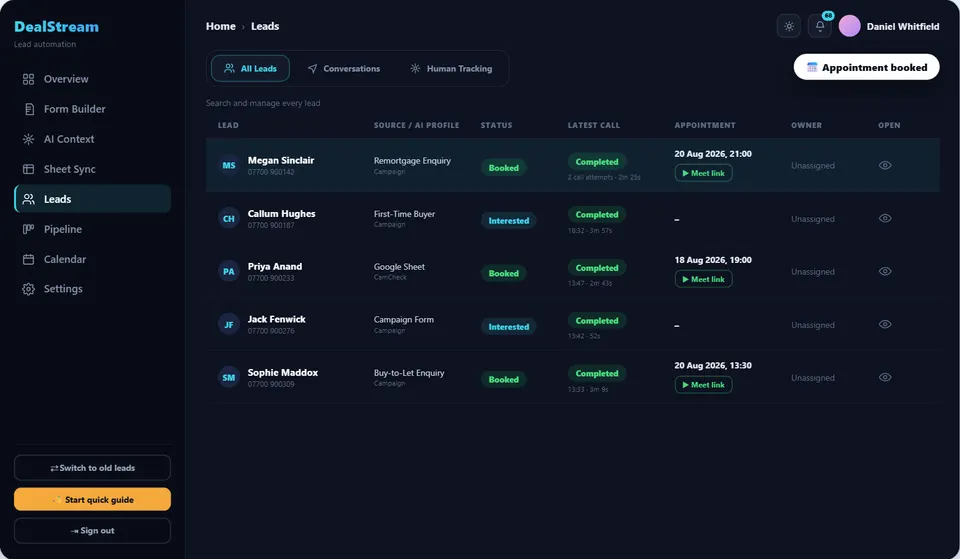Click the Buy-to-Let Enquiry source text
The image size is (960, 559).
click(409, 373)
